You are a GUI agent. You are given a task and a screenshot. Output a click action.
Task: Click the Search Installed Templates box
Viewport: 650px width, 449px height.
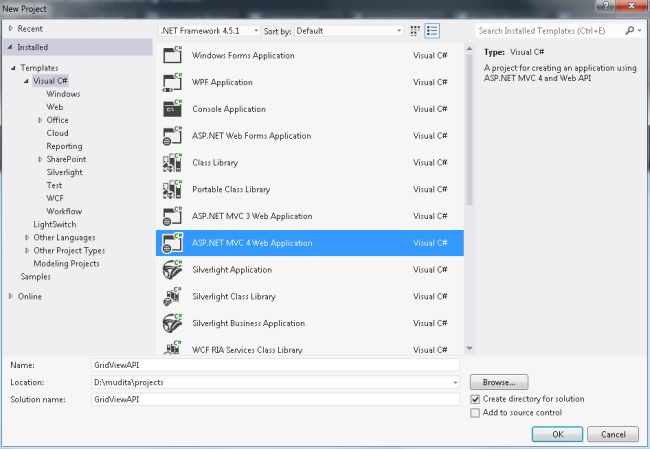tap(549, 31)
